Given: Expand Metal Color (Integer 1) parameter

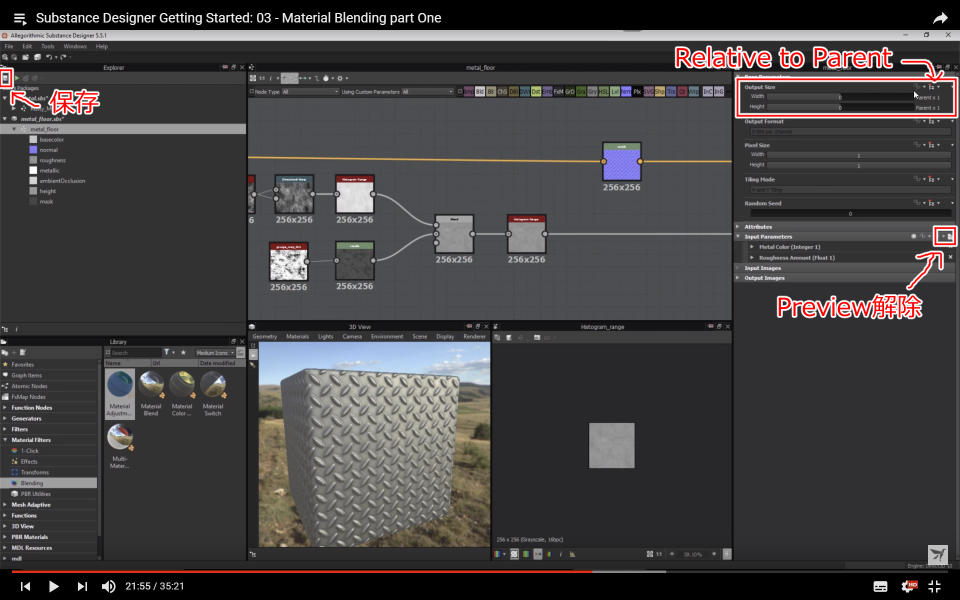Looking at the screenshot, I should pyautogui.click(x=752, y=247).
